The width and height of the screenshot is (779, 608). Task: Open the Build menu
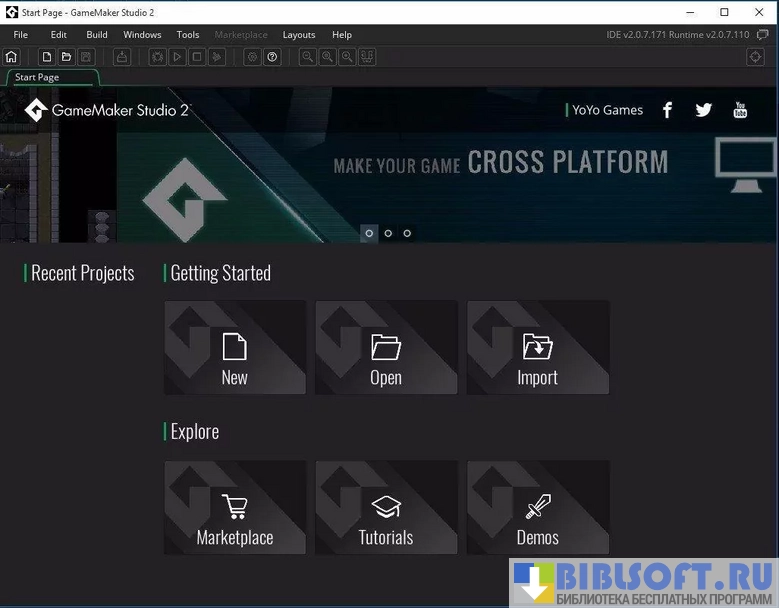tap(96, 35)
